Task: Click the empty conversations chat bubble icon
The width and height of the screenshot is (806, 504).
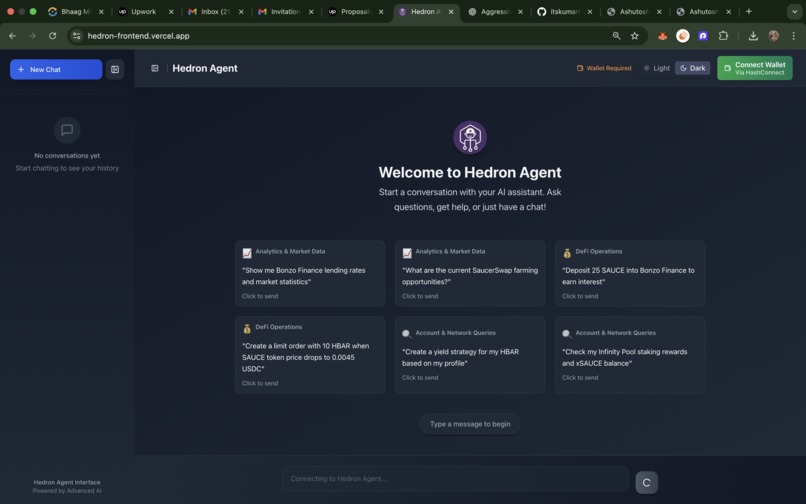Action: [x=67, y=130]
